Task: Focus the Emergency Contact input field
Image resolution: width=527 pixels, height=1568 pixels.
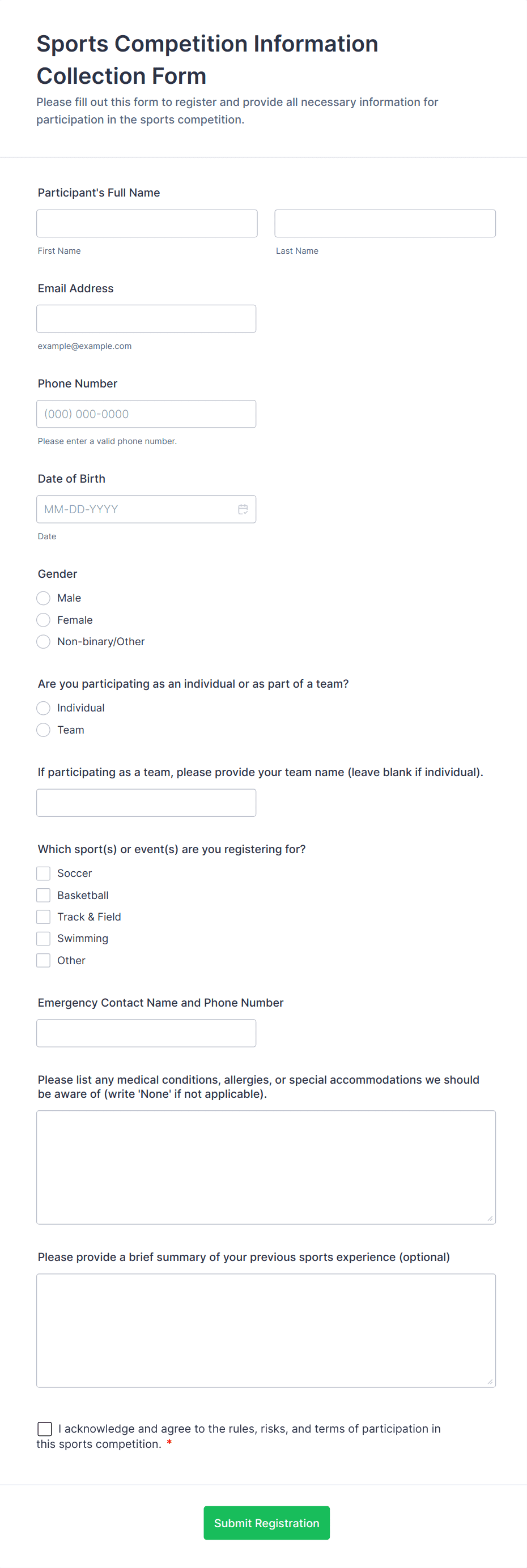Action: click(x=146, y=1034)
